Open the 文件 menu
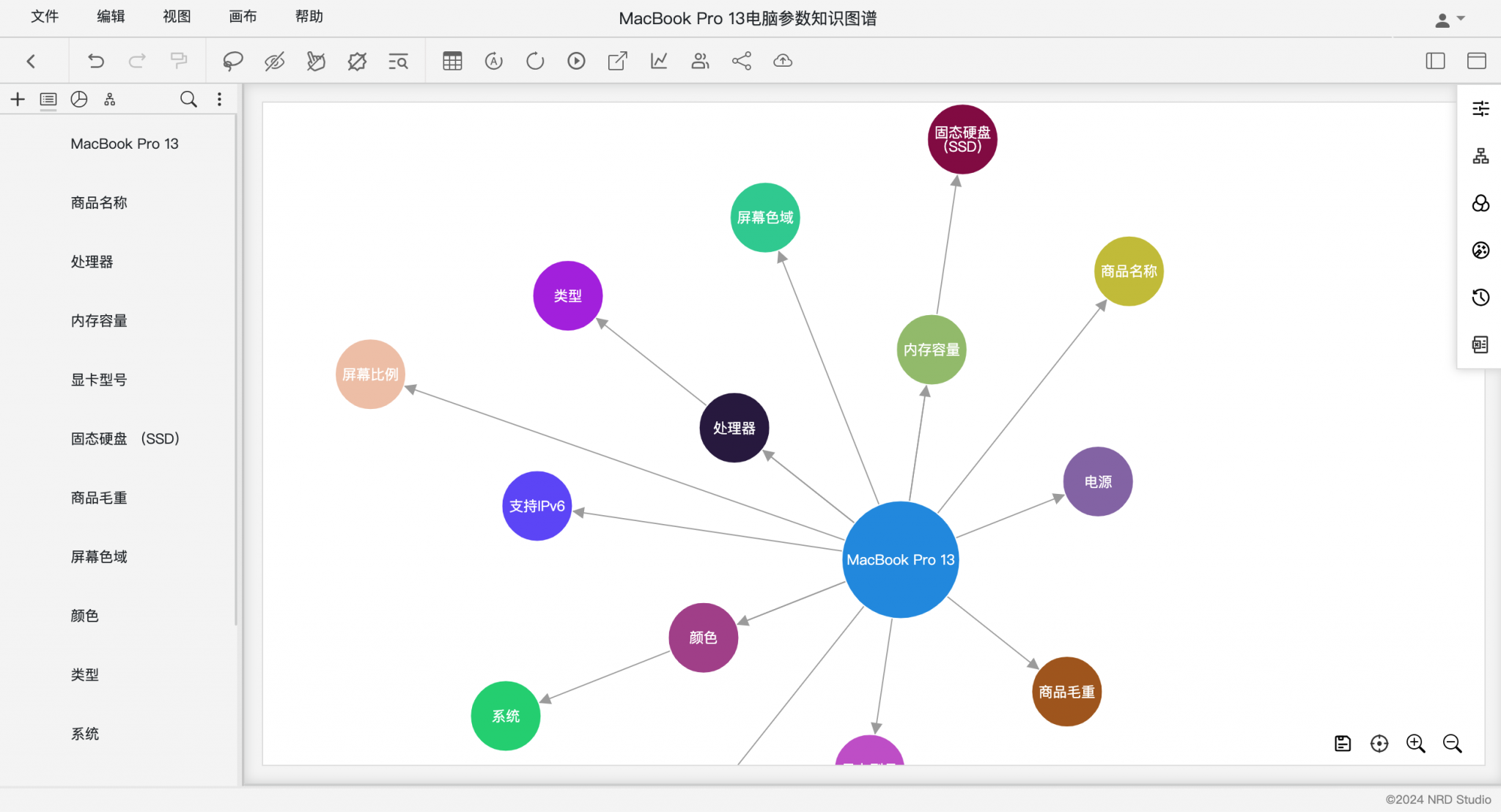This screenshot has width=1501, height=812. pyautogui.click(x=45, y=16)
